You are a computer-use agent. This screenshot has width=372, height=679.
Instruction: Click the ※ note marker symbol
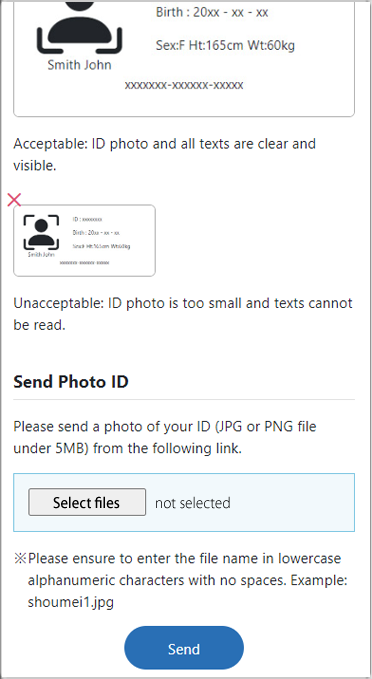20,558
